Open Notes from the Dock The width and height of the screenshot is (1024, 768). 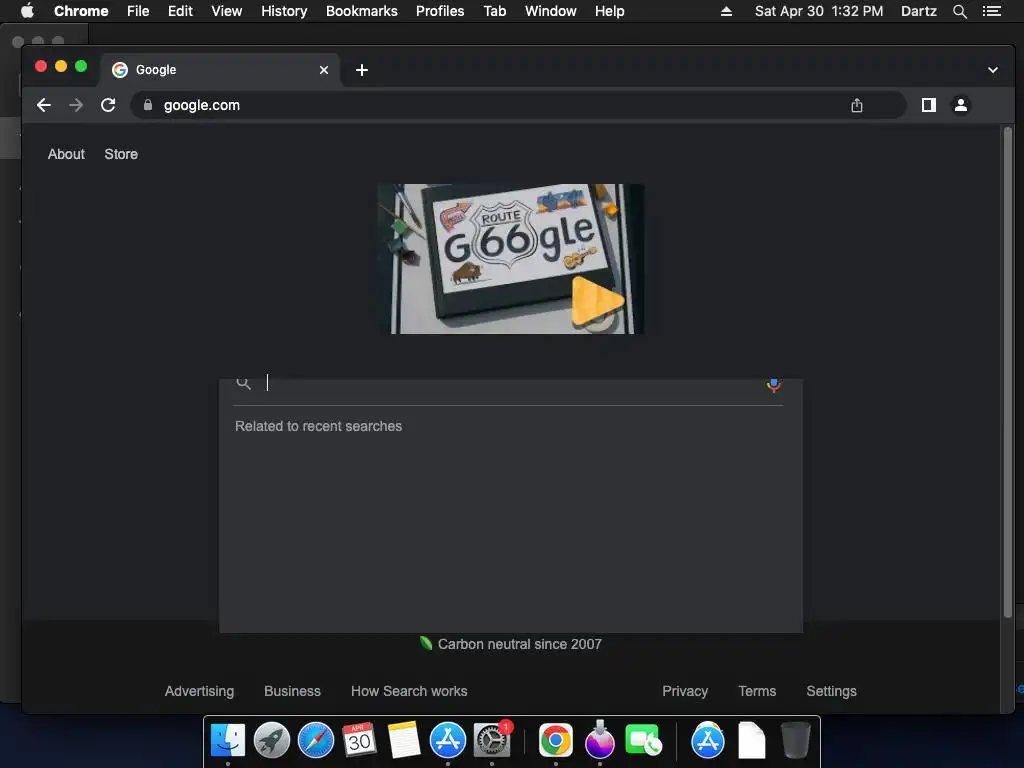click(x=404, y=741)
